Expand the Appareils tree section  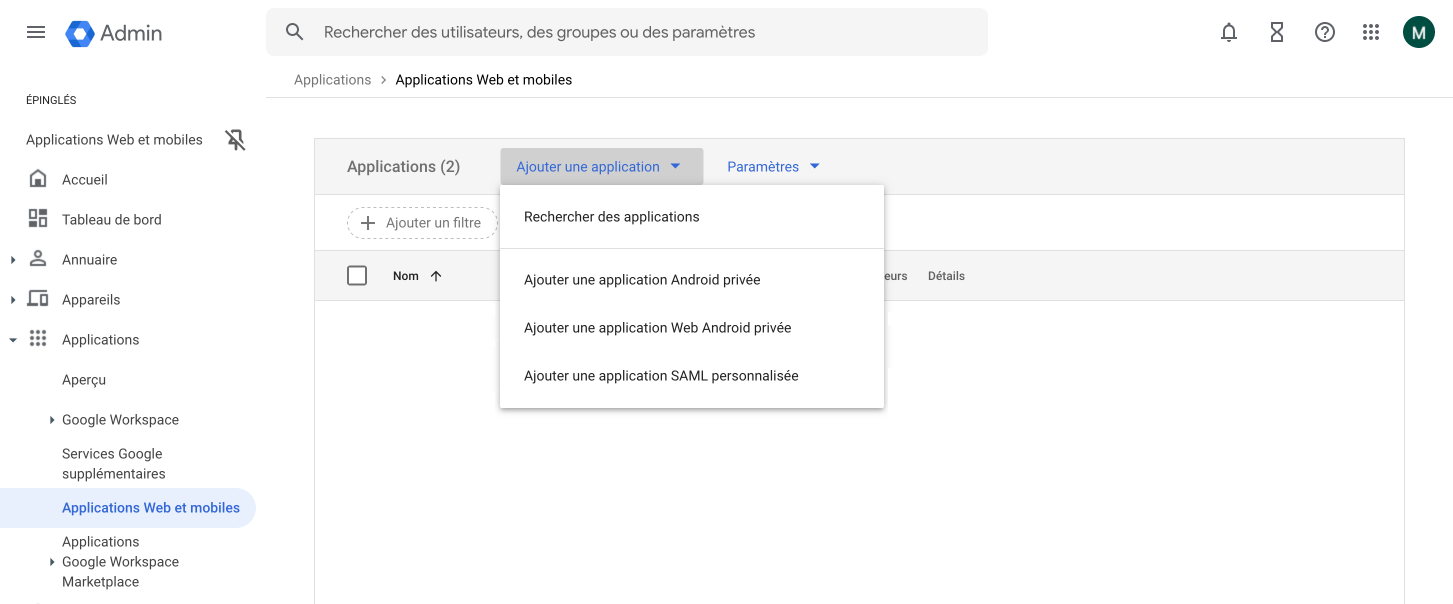click(x=13, y=300)
